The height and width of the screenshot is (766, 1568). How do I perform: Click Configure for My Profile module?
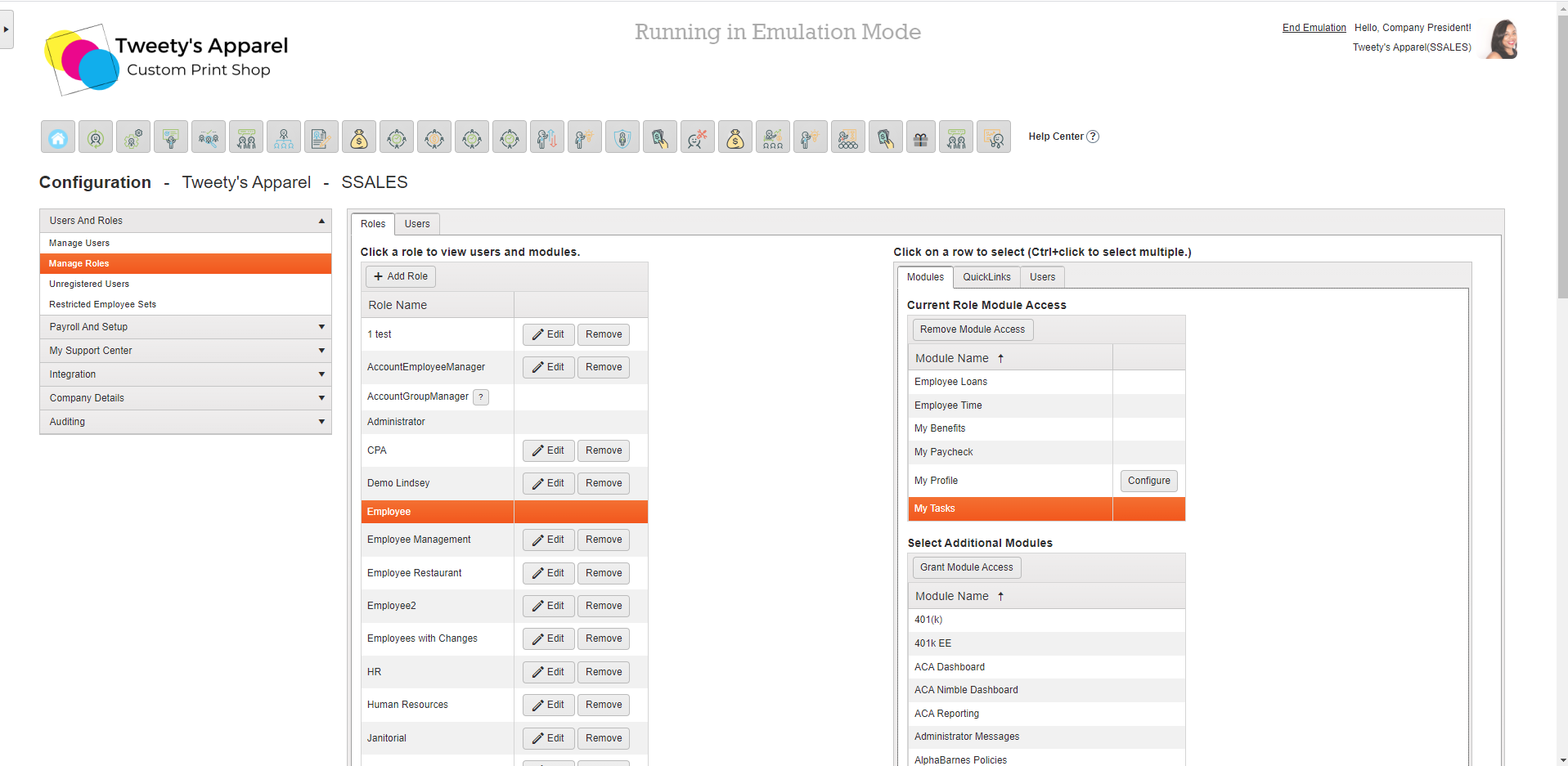(x=1148, y=481)
